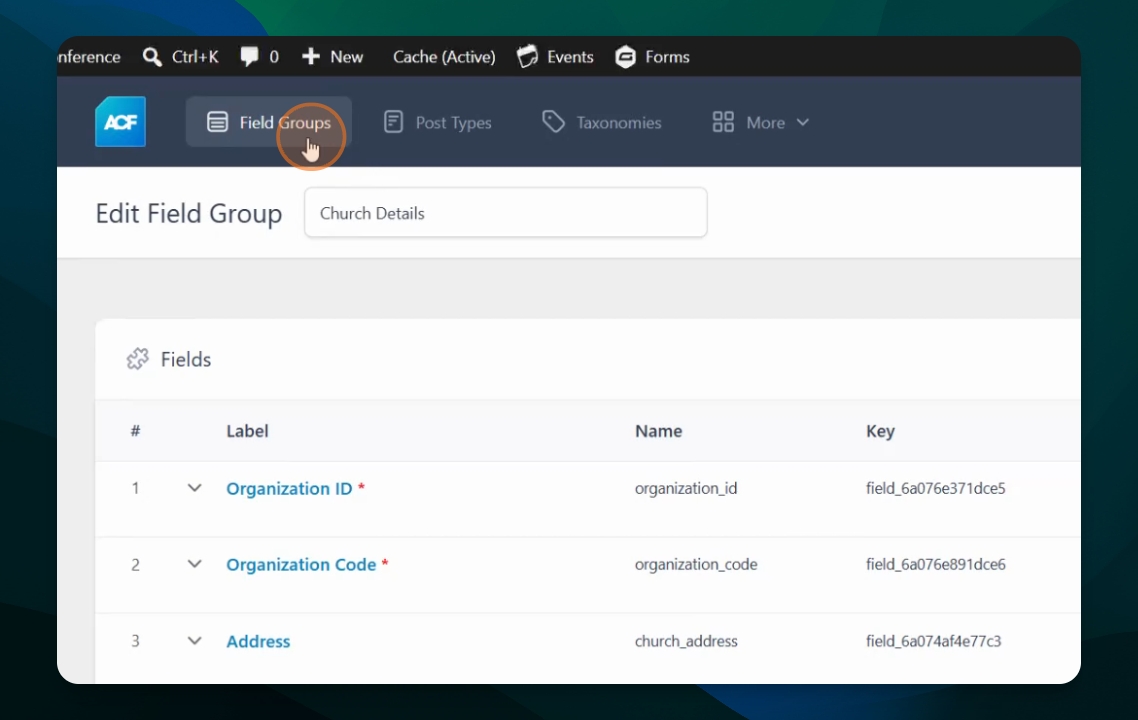Open the Events ticket icon
The image size is (1138, 720).
(x=528, y=57)
